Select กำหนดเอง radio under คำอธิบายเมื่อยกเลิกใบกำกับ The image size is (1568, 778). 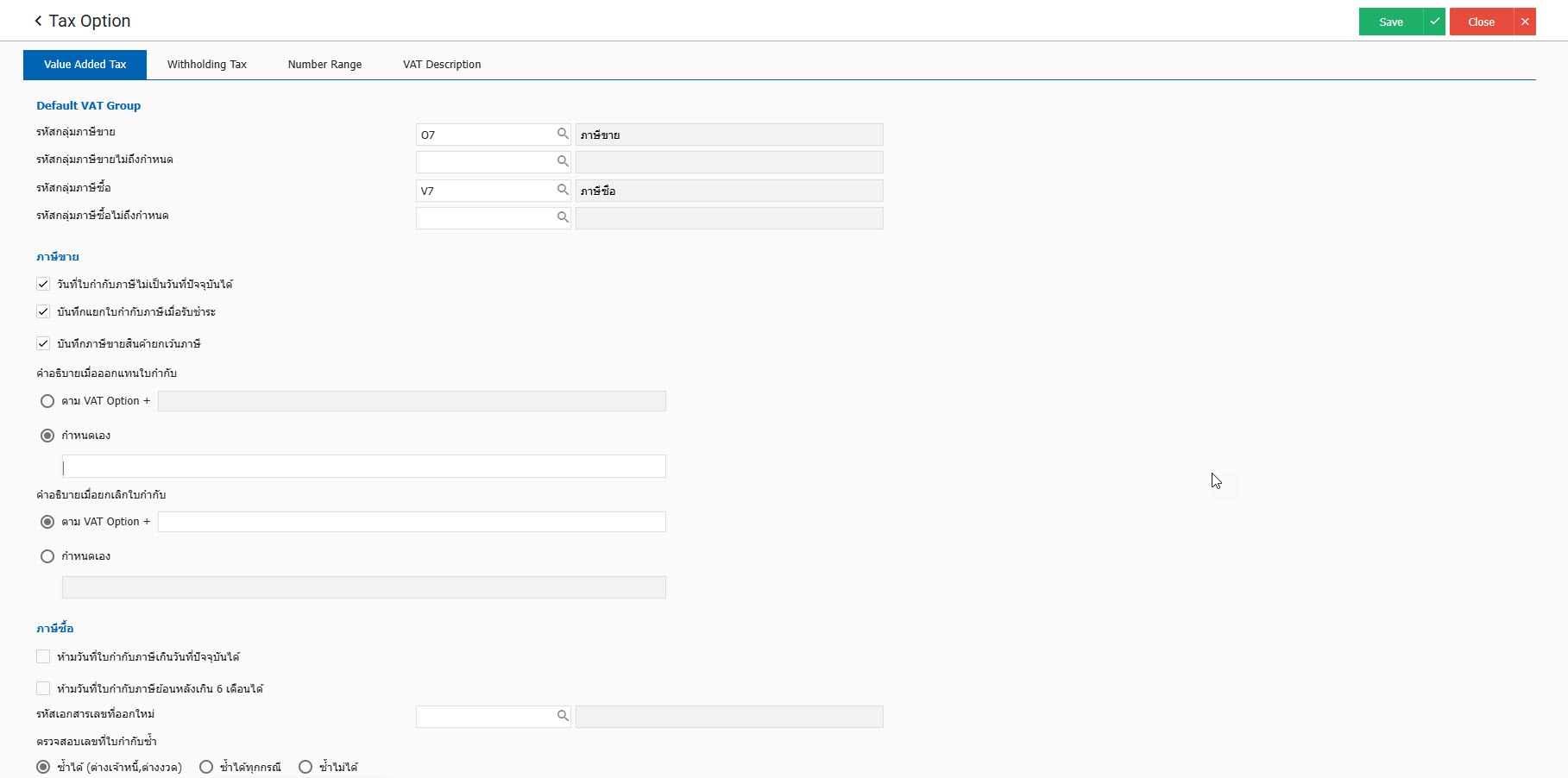pyautogui.click(x=47, y=556)
